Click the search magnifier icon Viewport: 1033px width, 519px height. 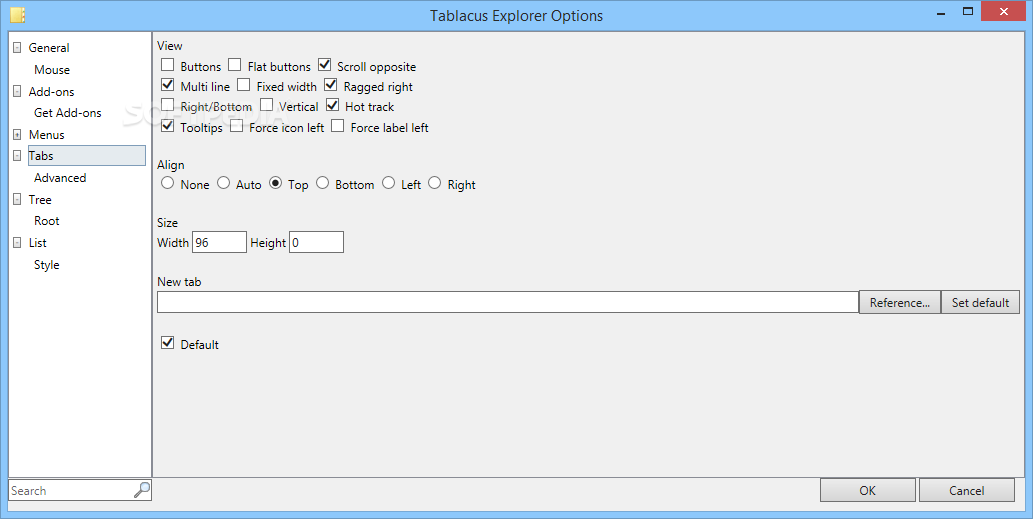[142, 490]
